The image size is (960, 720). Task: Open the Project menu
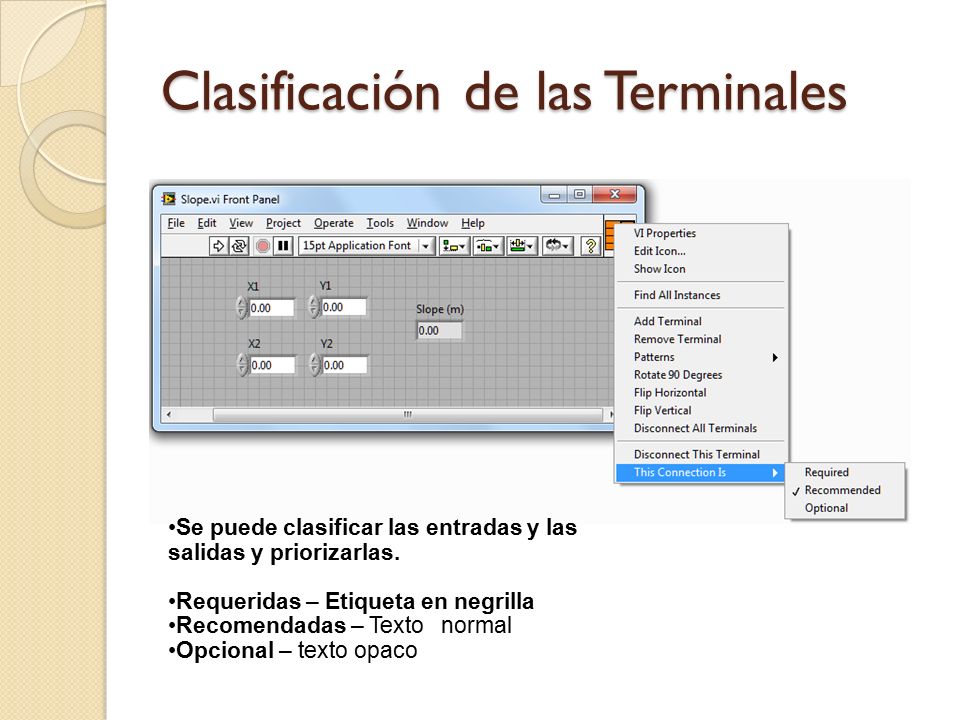[x=283, y=223]
